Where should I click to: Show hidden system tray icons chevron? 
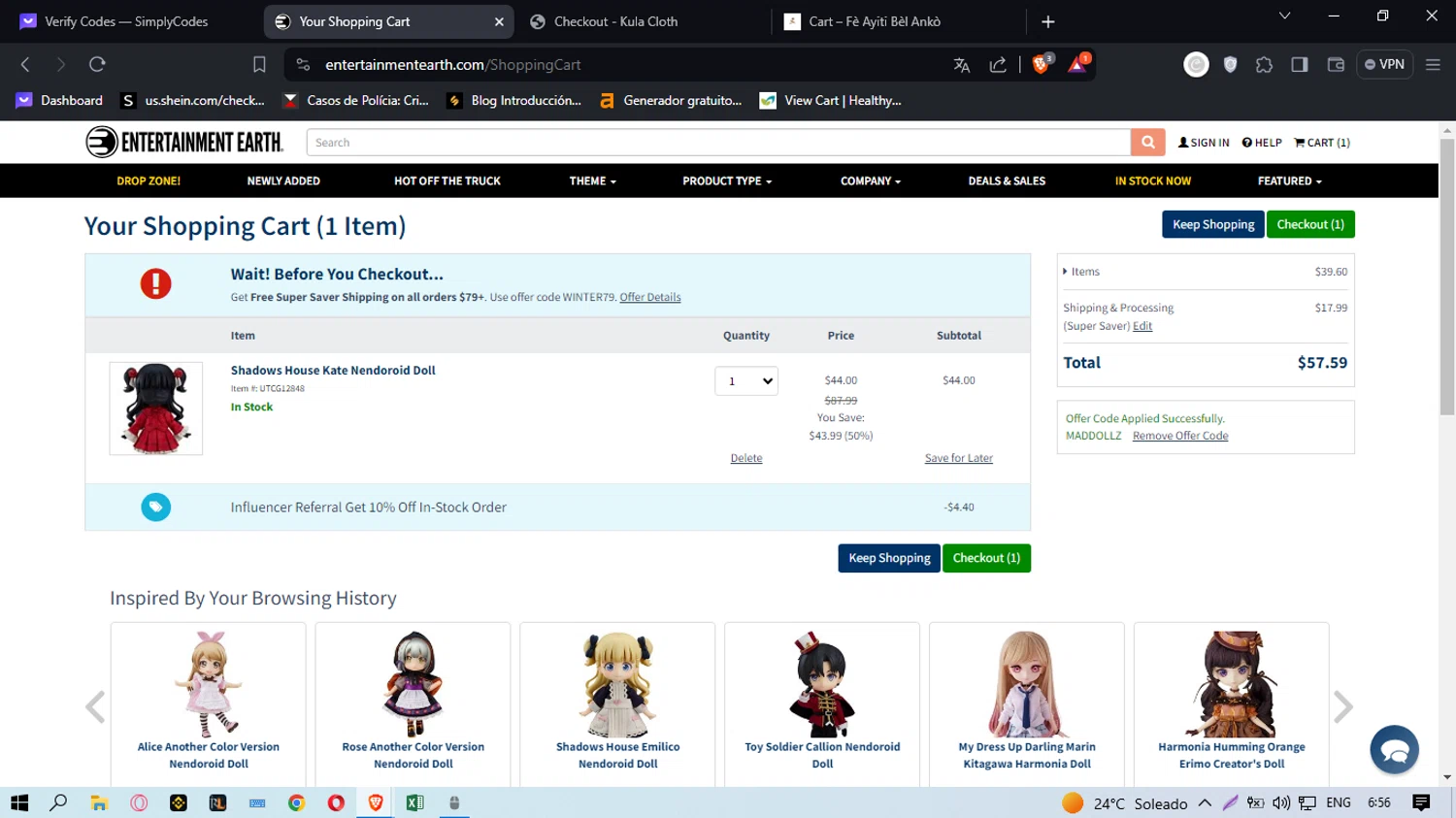point(1205,802)
